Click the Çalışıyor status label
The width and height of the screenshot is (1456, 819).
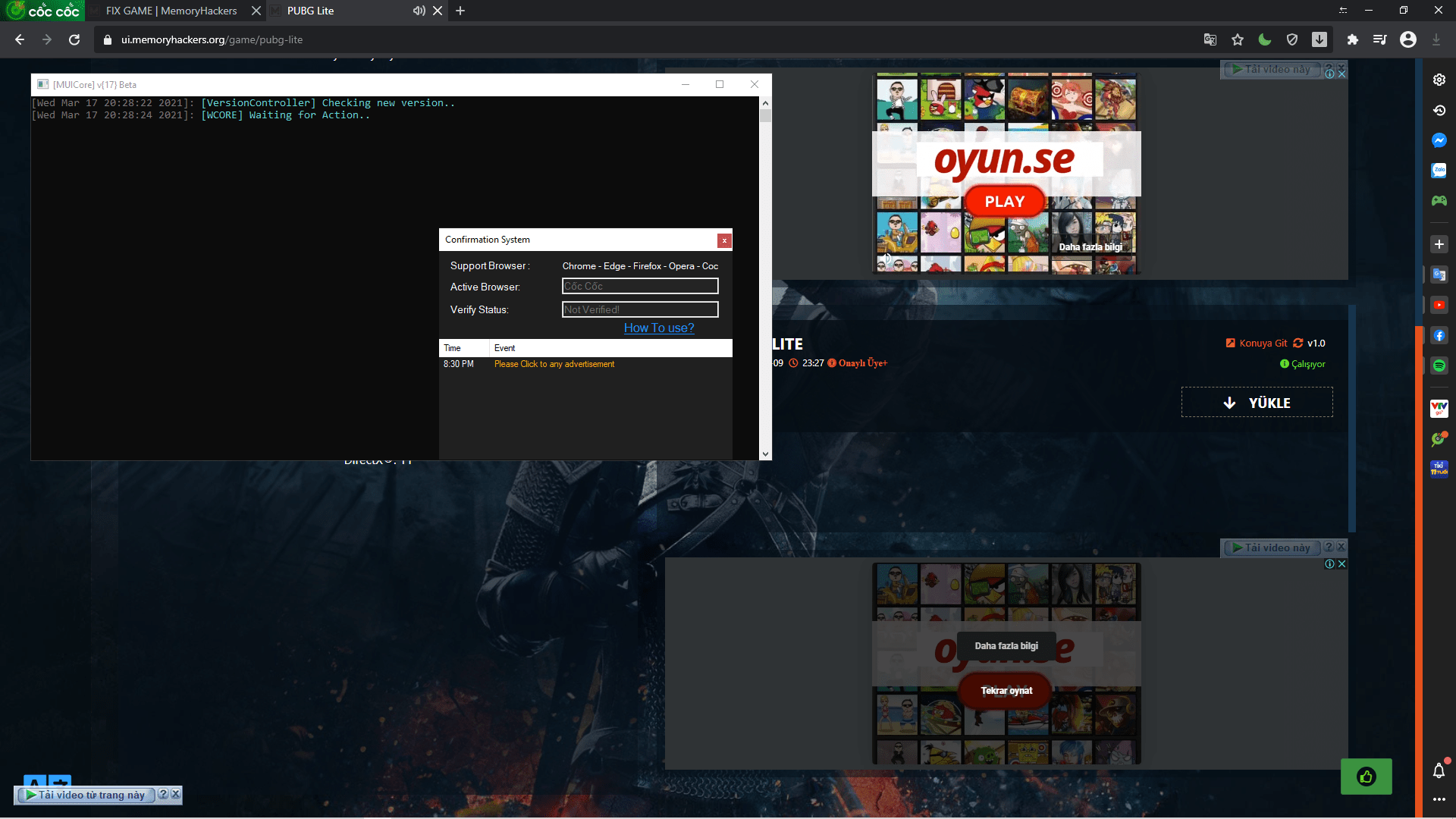click(x=1303, y=364)
